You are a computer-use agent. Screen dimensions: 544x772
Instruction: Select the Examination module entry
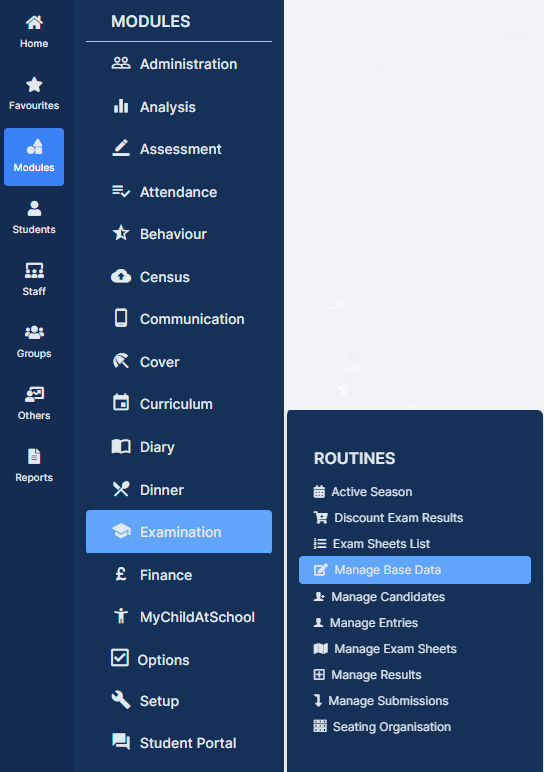(179, 532)
